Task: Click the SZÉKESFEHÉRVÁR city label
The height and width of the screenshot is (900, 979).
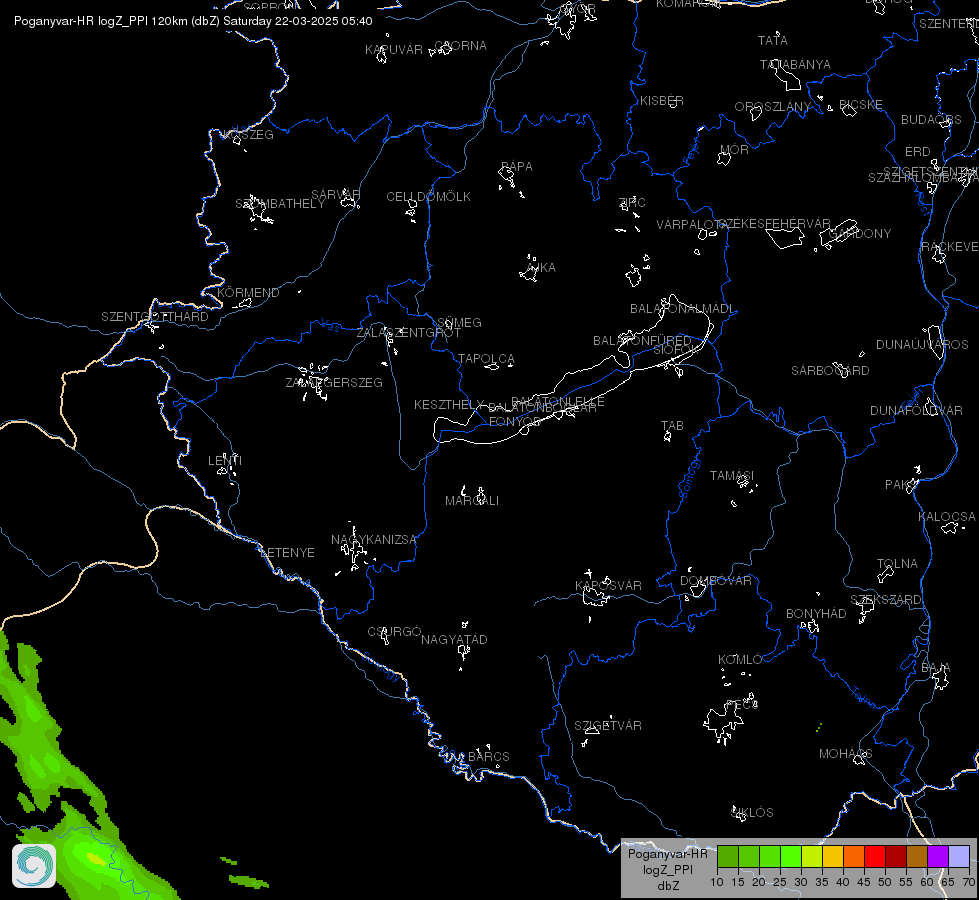Action: [x=774, y=224]
